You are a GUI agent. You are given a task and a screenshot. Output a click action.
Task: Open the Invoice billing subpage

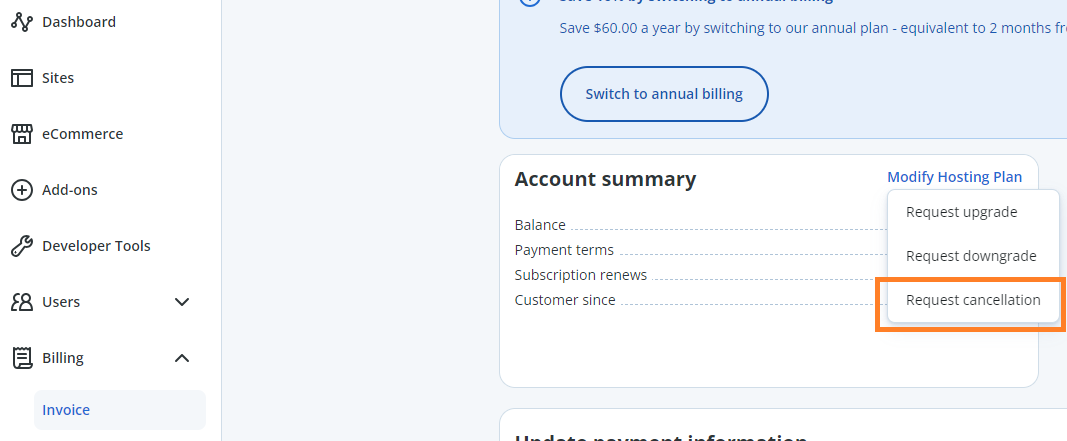pos(66,410)
